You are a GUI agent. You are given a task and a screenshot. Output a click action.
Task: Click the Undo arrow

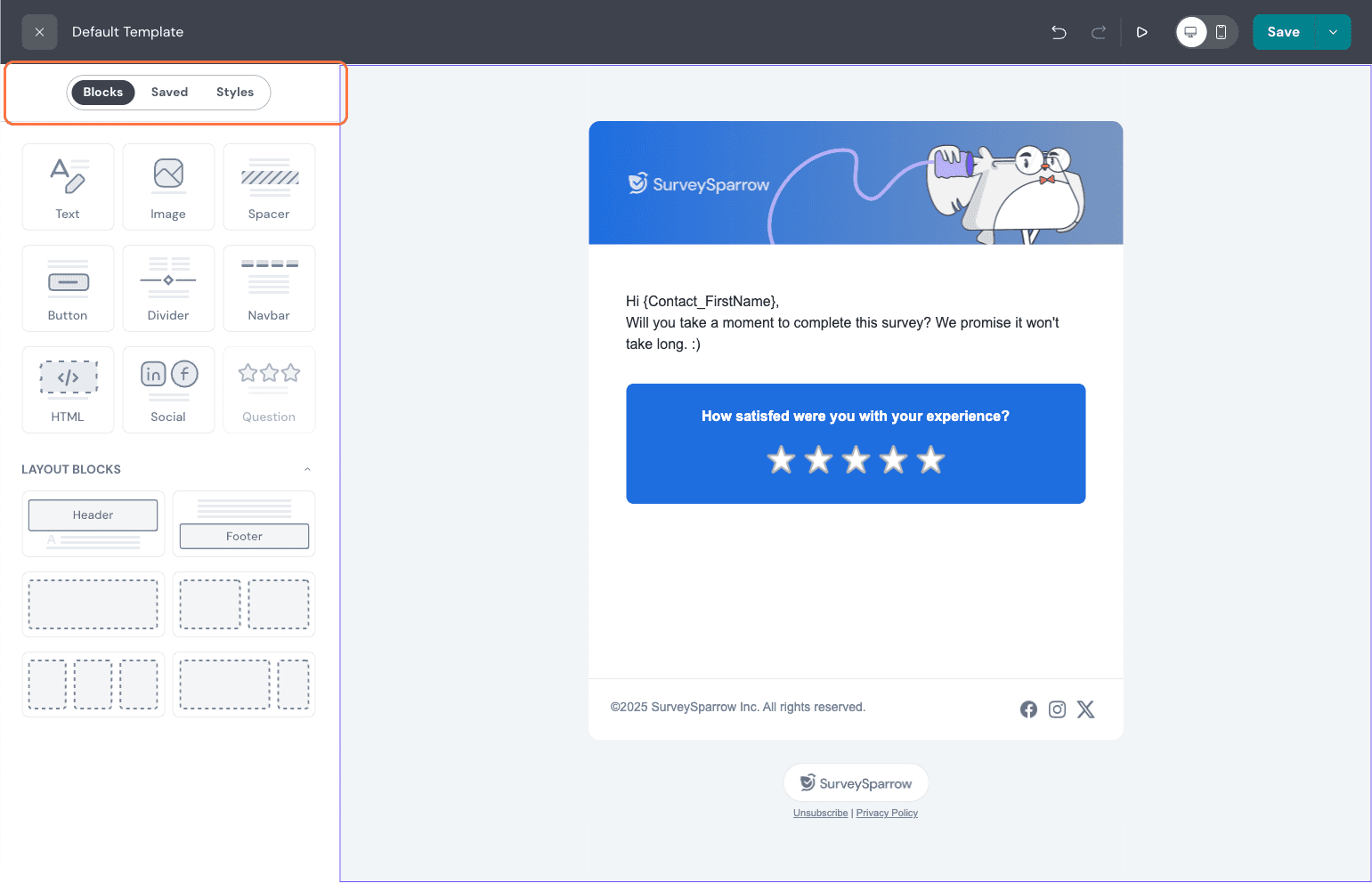point(1058,31)
